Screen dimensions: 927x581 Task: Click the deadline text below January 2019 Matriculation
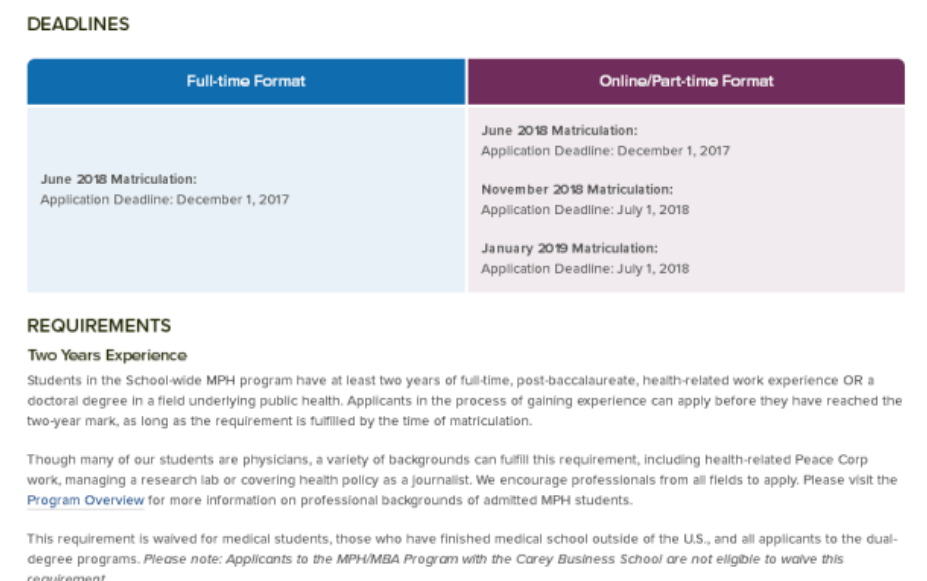pos(585,268)
